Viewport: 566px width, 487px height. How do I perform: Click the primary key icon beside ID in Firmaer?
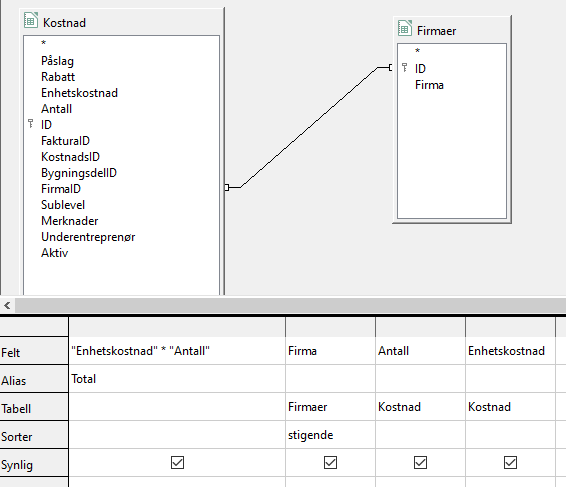(405, 68)
